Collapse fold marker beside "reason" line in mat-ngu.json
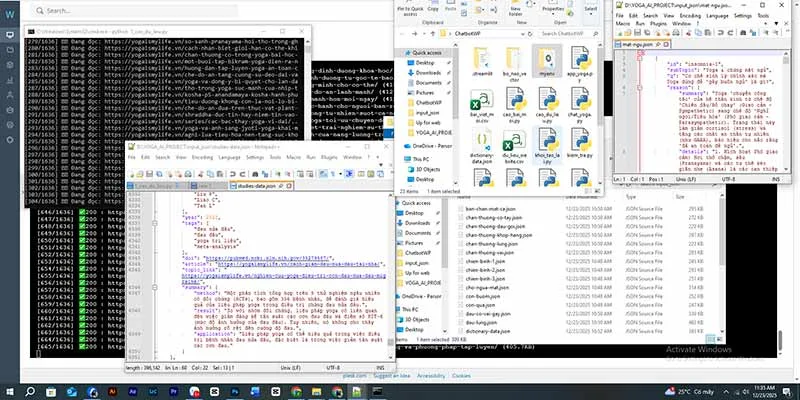The width and height of the screenshot is (800, 400). 640,87
